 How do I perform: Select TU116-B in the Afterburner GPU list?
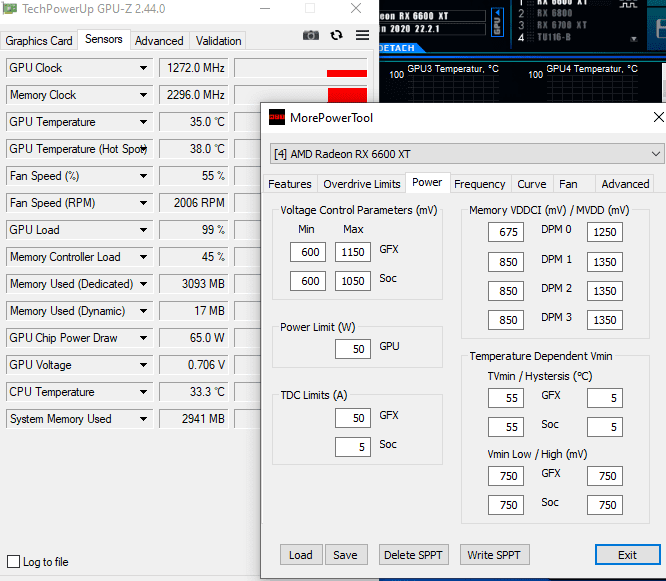553,37
